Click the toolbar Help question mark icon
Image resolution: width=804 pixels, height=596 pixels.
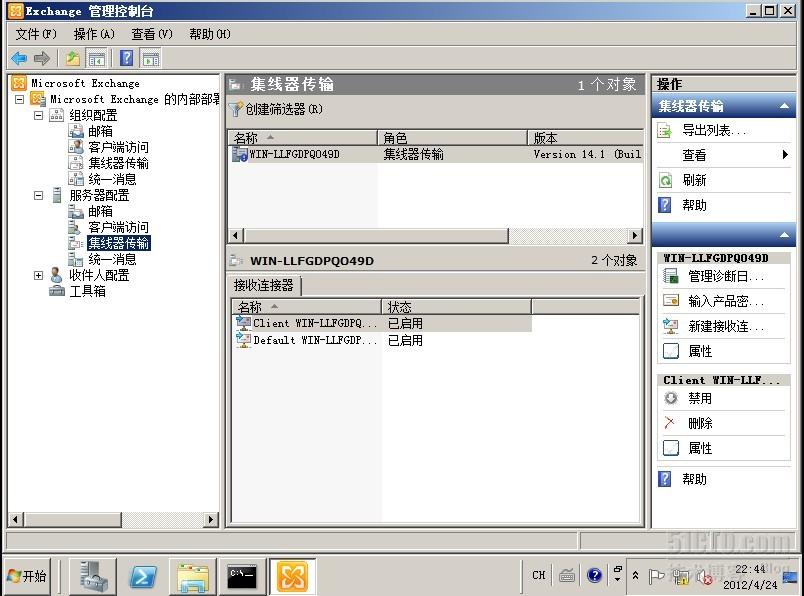click(127, 58)
